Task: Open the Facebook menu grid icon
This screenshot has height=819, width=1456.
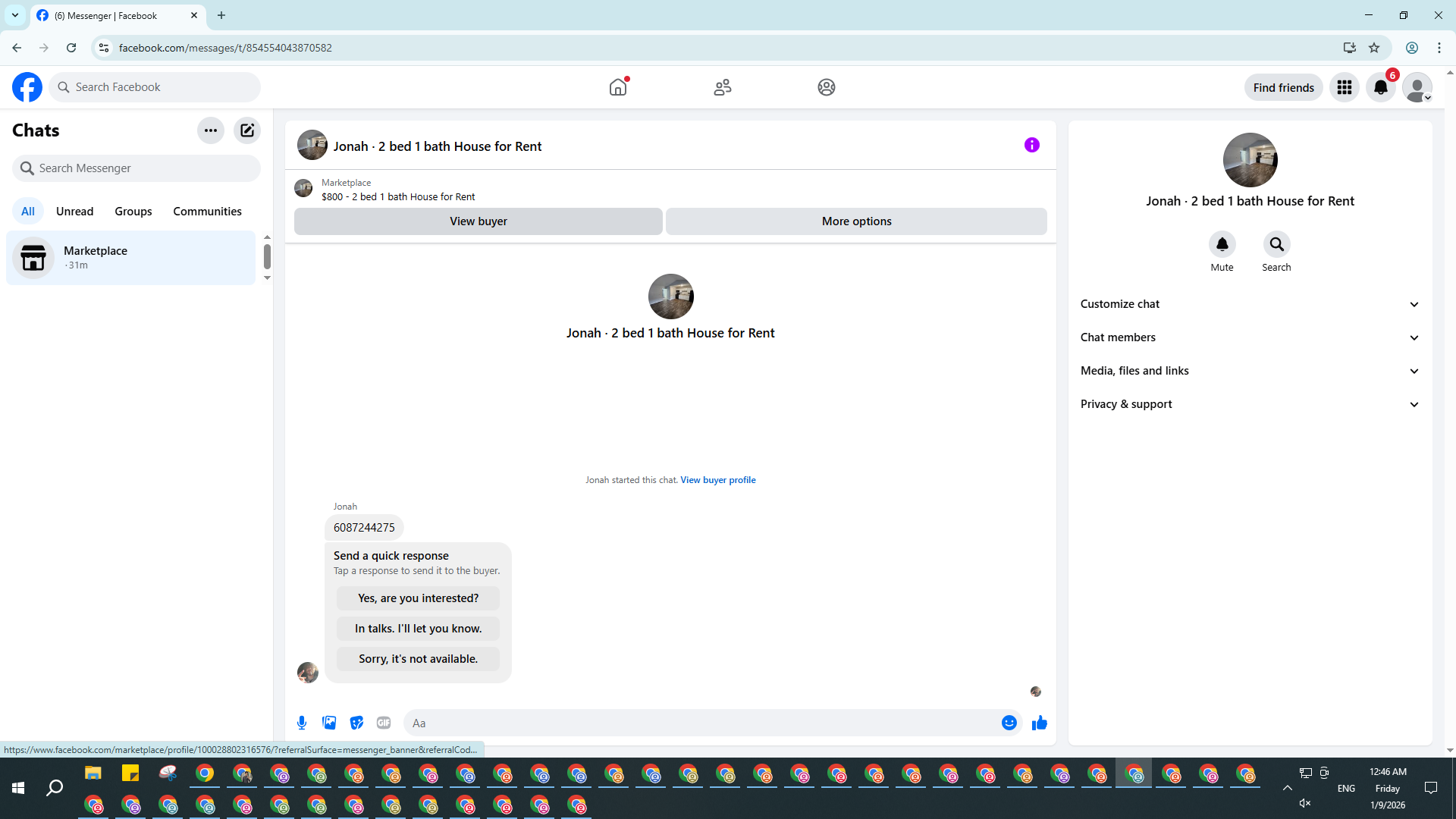Action: coord(1345,87)
